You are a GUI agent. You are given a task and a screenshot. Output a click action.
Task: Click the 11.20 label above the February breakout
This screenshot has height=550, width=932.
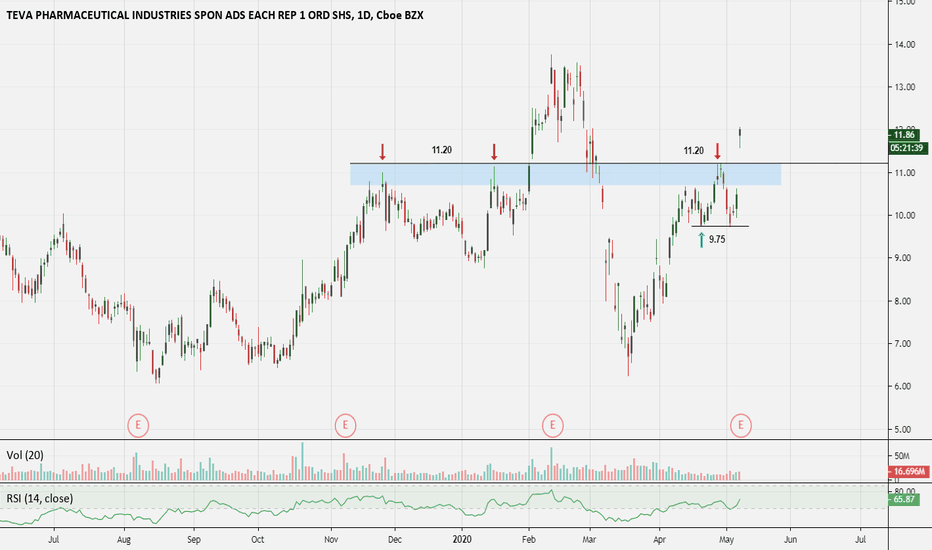(x=442, y=150)
